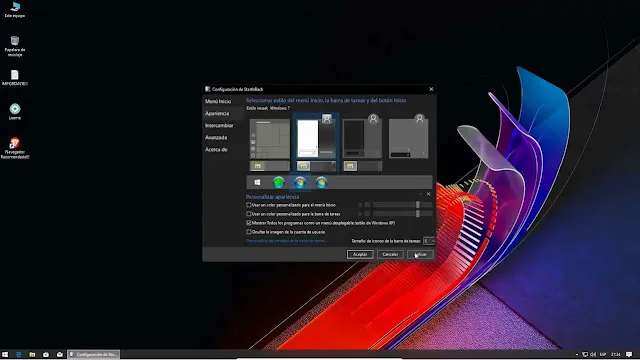Open the Este equipo desktop icon
The image size is (640, 360).
(x=15, y=10)
